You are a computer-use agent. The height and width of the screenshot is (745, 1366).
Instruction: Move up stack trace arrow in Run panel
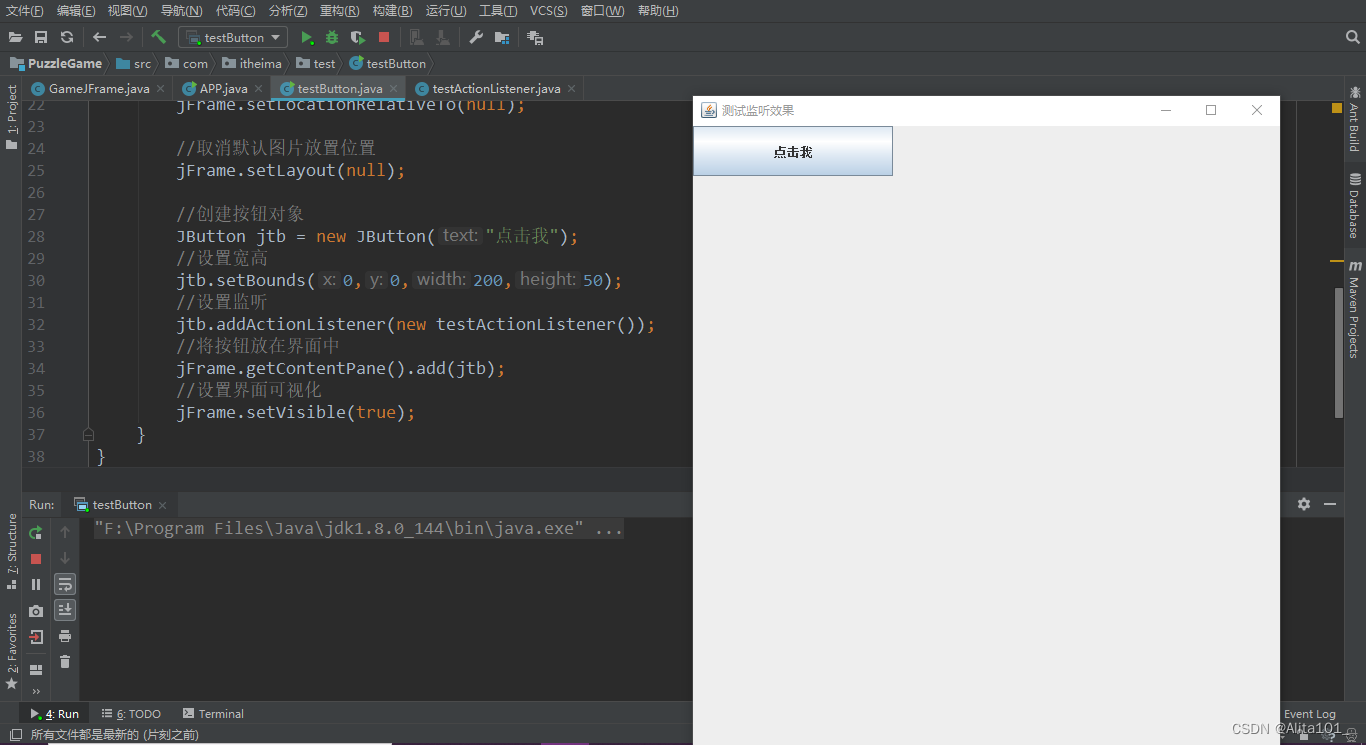tap(65, 532)
